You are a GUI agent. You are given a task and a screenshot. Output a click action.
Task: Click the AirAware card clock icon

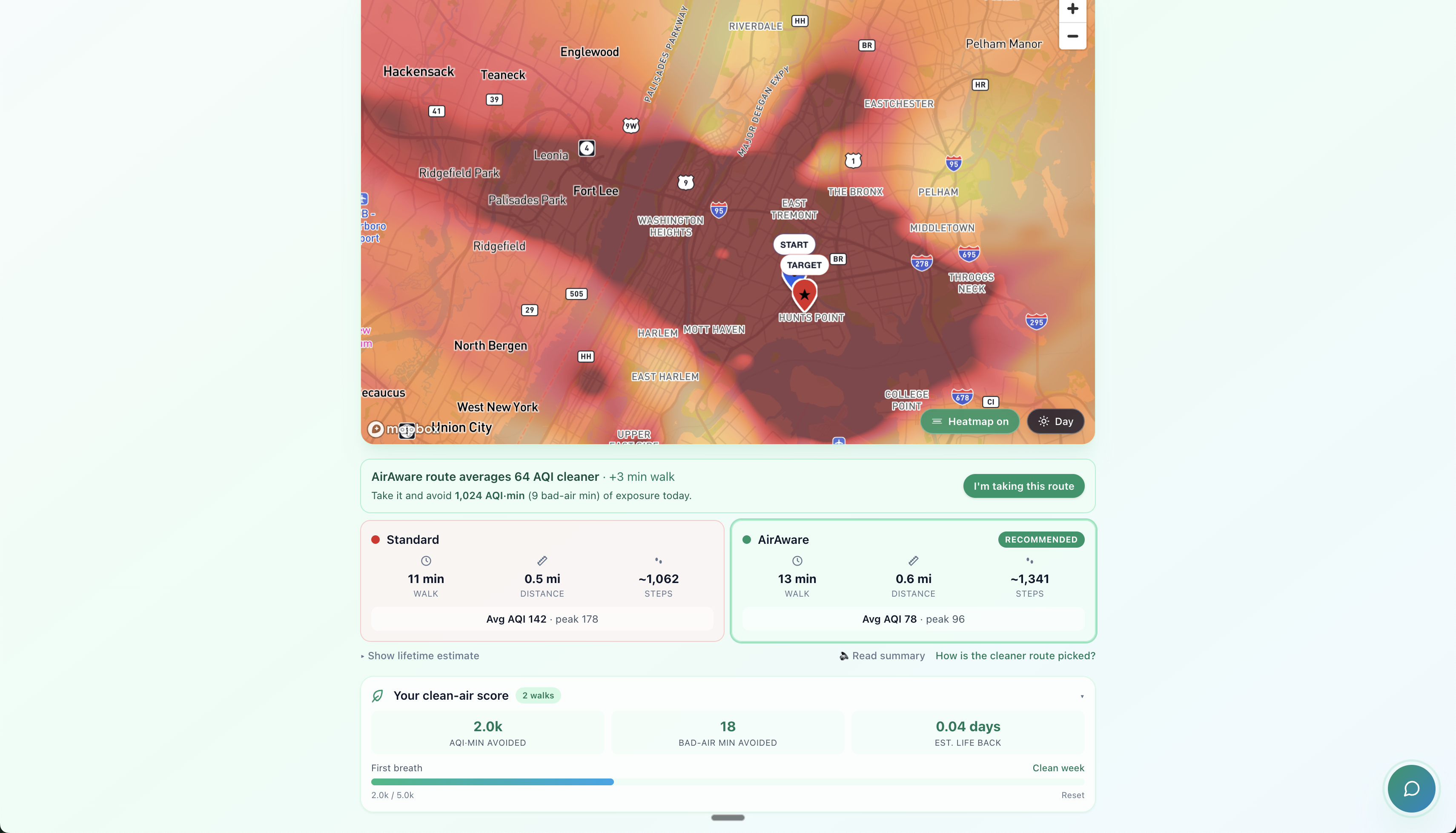(x=797, y=561)
